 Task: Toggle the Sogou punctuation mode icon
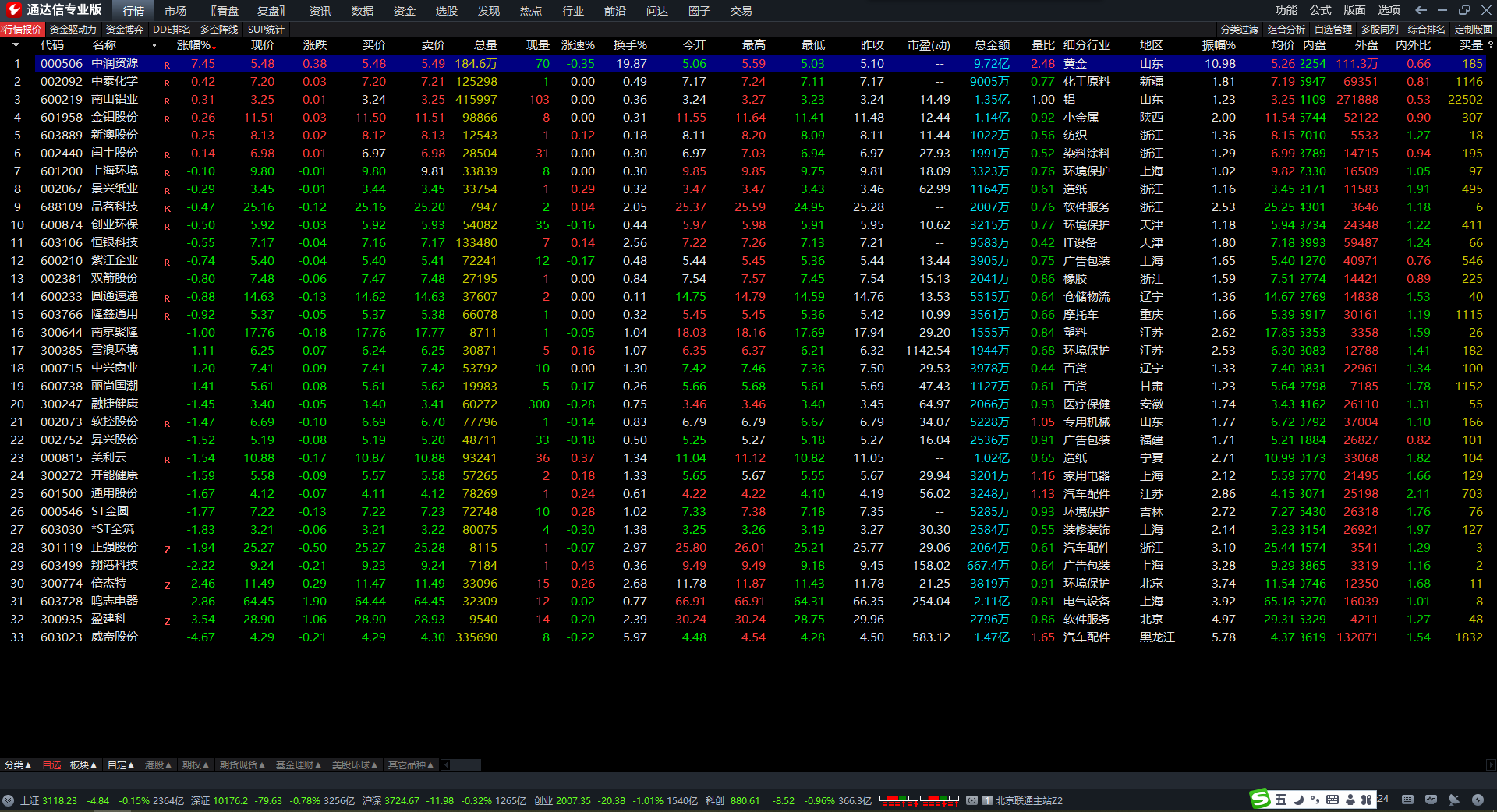(x=1315, y=800)
